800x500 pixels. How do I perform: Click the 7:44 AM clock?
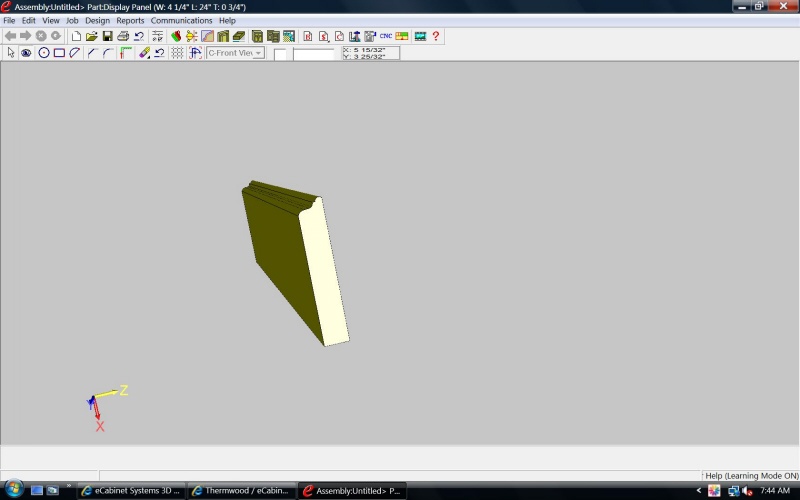(774, 490)
